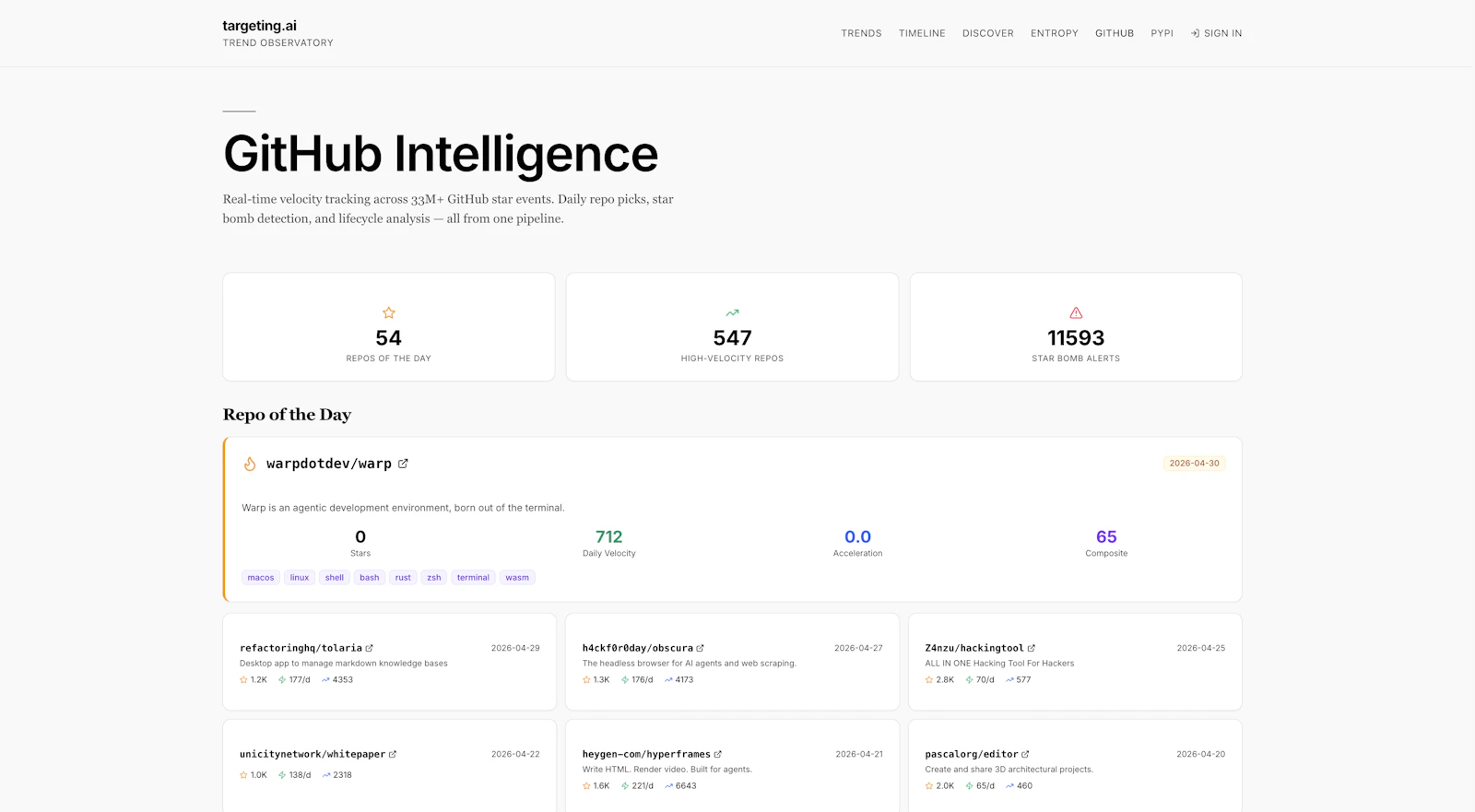Screen dimensions: 1475x812
Task: Click the 2026-04-21 date on hyperframes card
Action: click(859, 754)
